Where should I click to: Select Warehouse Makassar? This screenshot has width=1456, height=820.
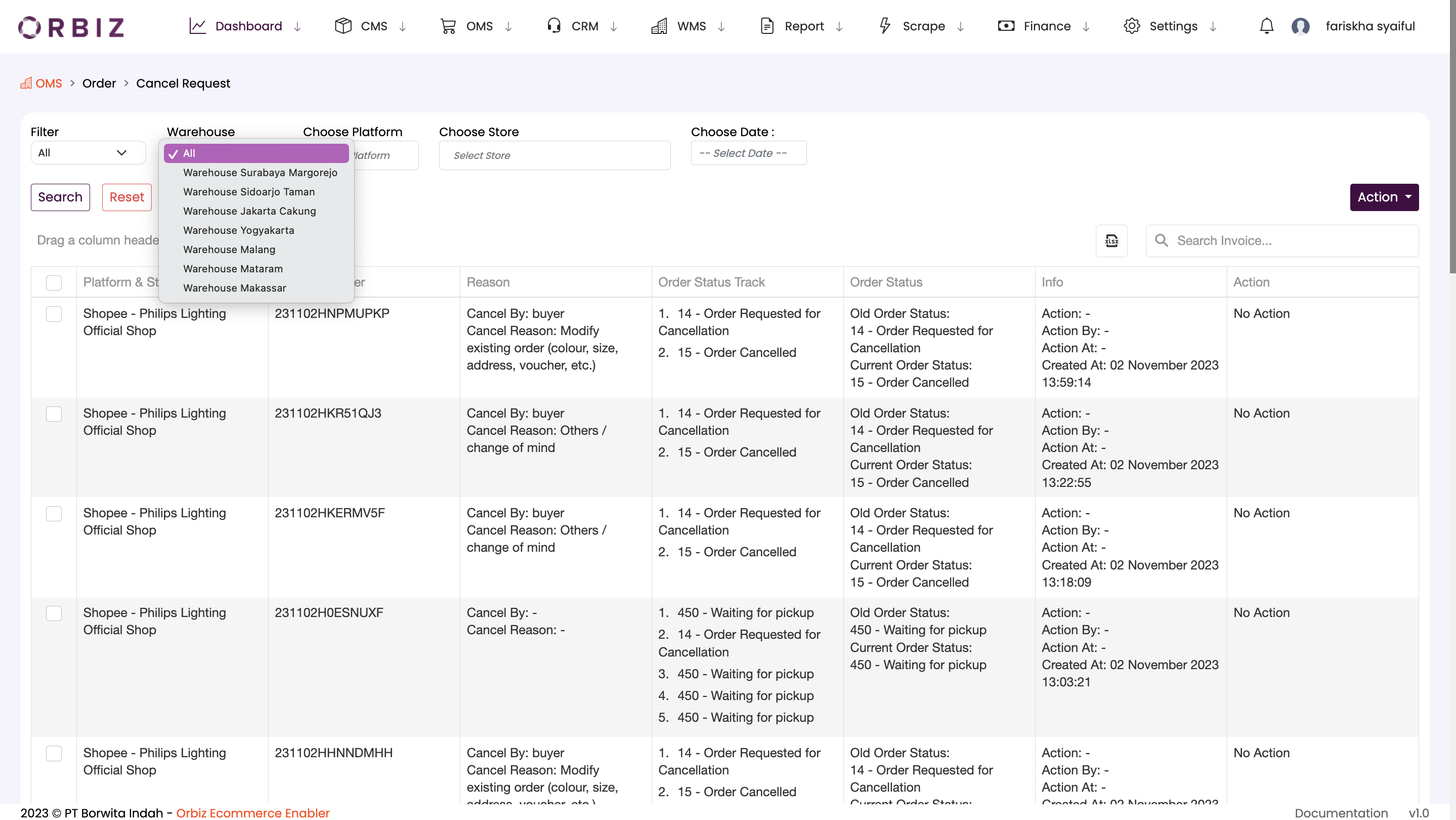pyautogui.click(x=256, y=288)
